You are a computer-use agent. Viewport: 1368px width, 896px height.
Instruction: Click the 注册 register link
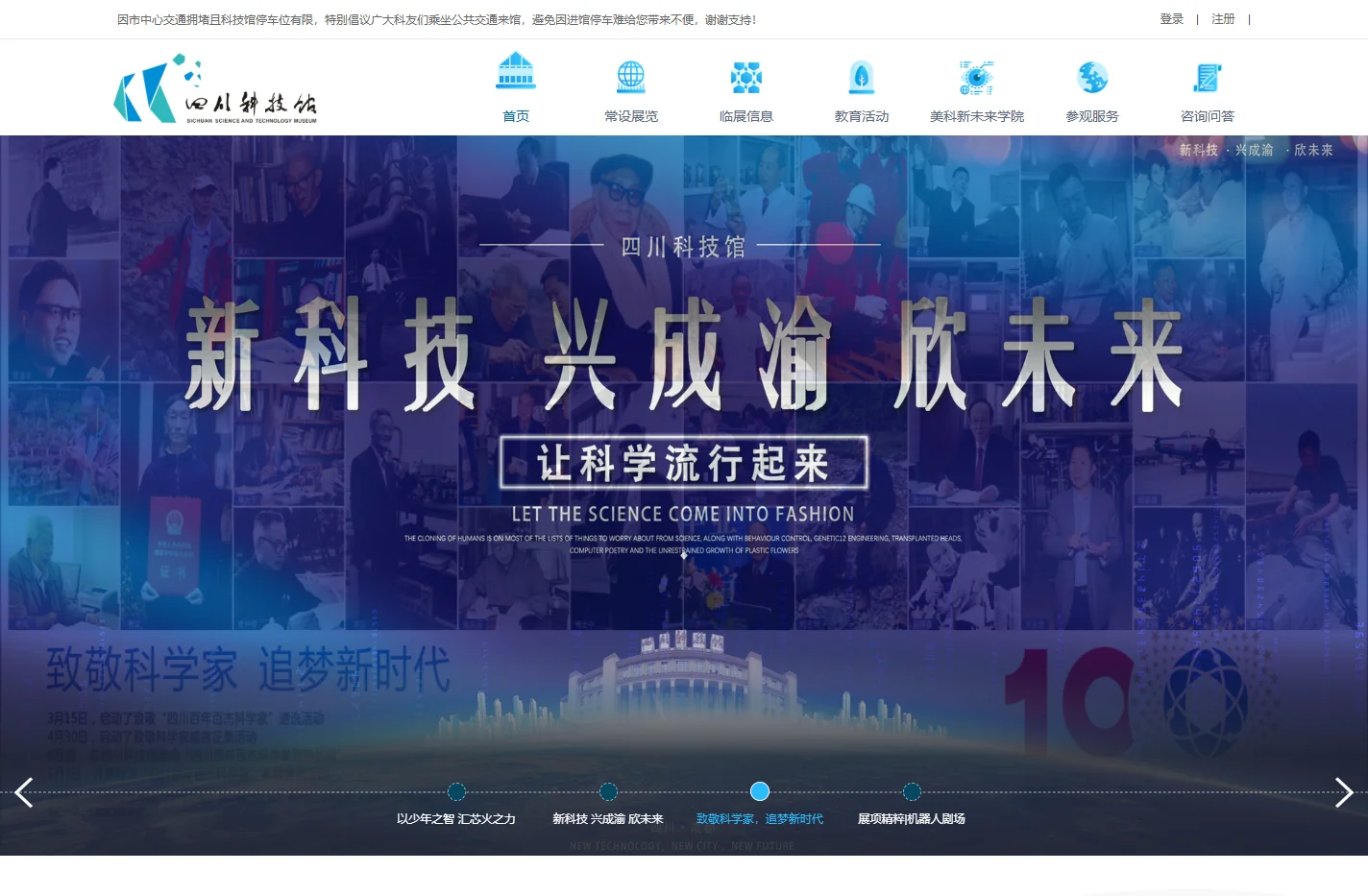tap(1223, 19)
